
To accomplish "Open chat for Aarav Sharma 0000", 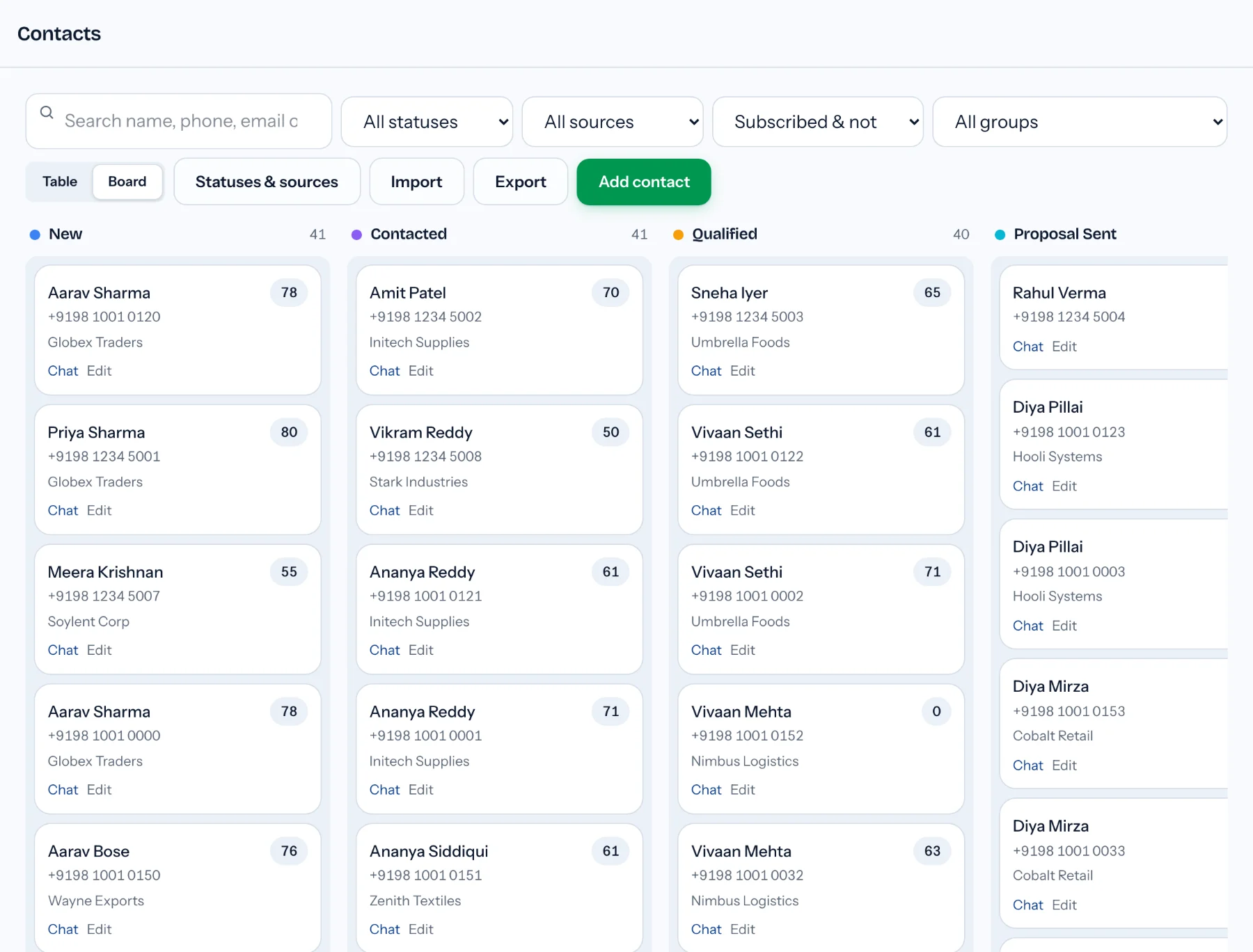I will 63,790.
